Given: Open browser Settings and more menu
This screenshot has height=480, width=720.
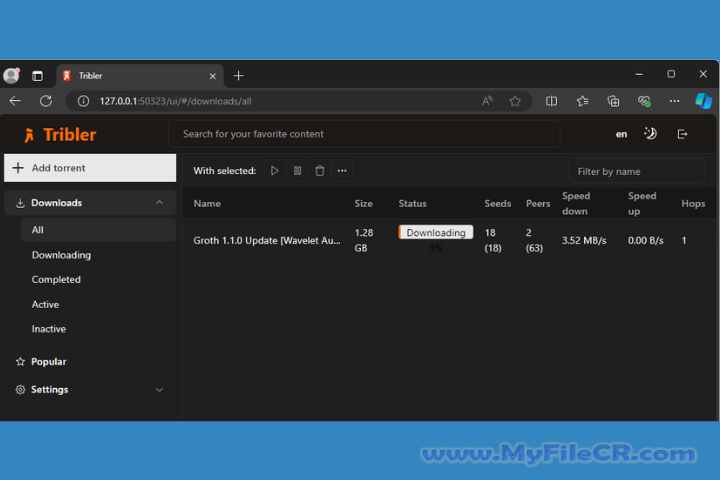Looking at the screenshot, I should 674,101.
